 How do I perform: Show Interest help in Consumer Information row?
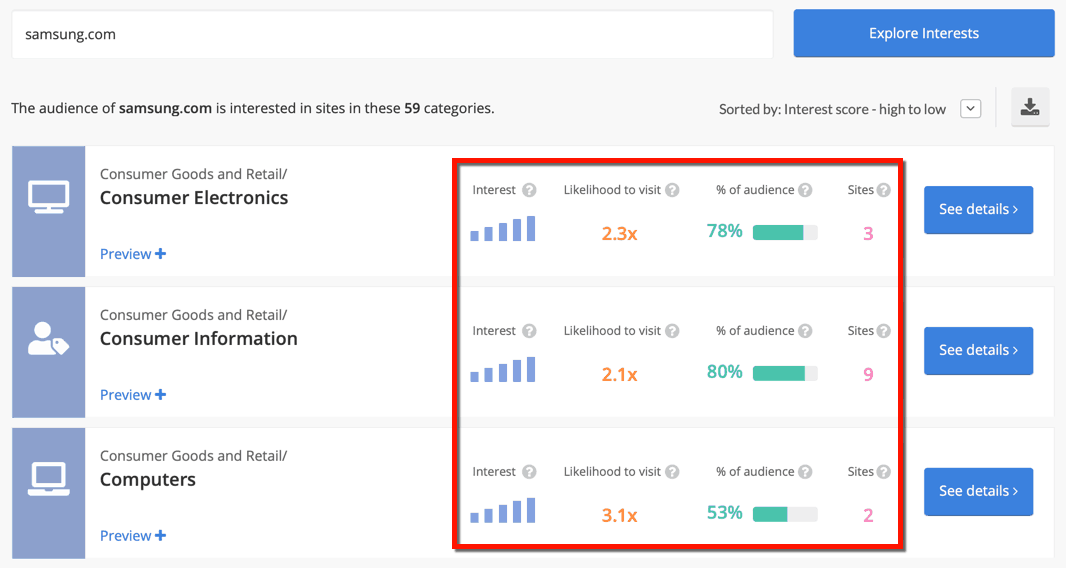(529, 331)
